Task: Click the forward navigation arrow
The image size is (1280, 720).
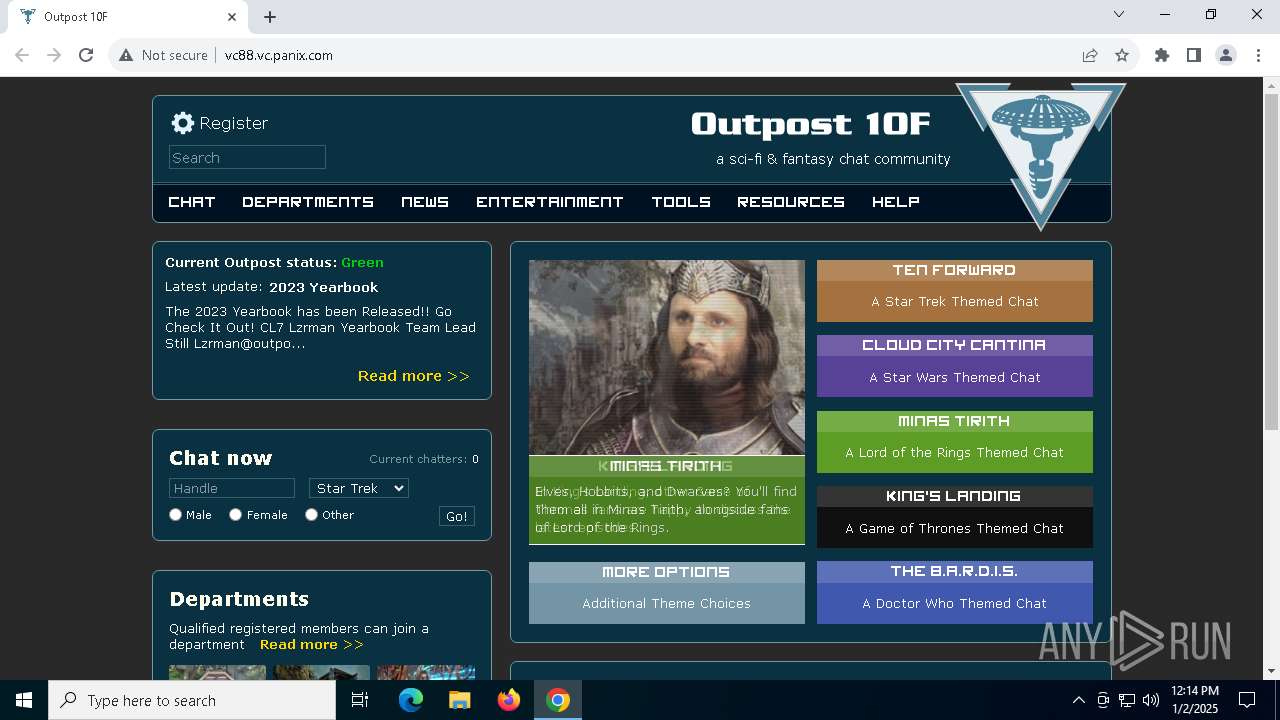Action: (54, 55)
